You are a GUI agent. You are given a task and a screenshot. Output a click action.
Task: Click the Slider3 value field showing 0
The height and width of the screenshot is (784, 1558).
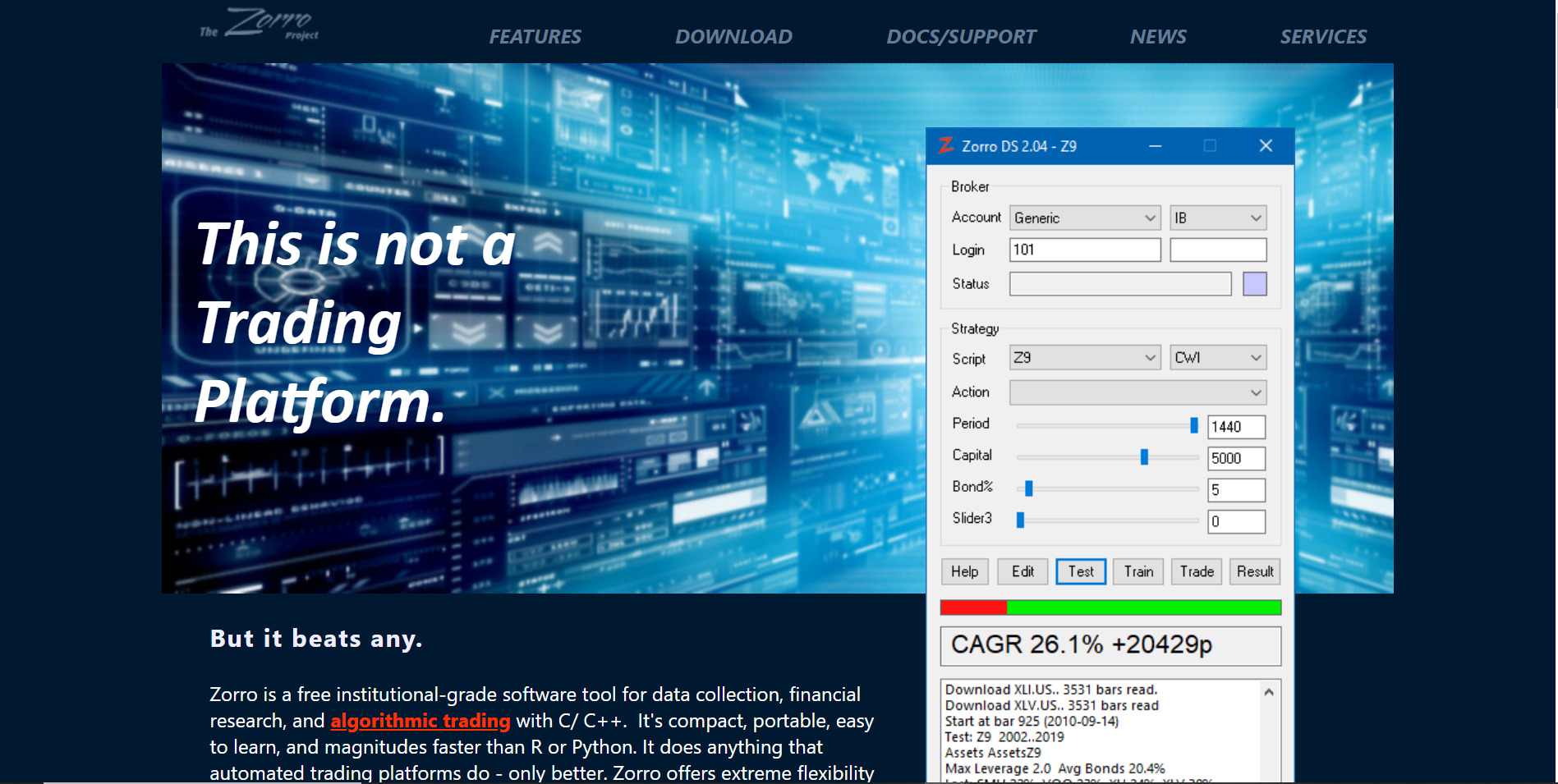[x=1236, y=521]
